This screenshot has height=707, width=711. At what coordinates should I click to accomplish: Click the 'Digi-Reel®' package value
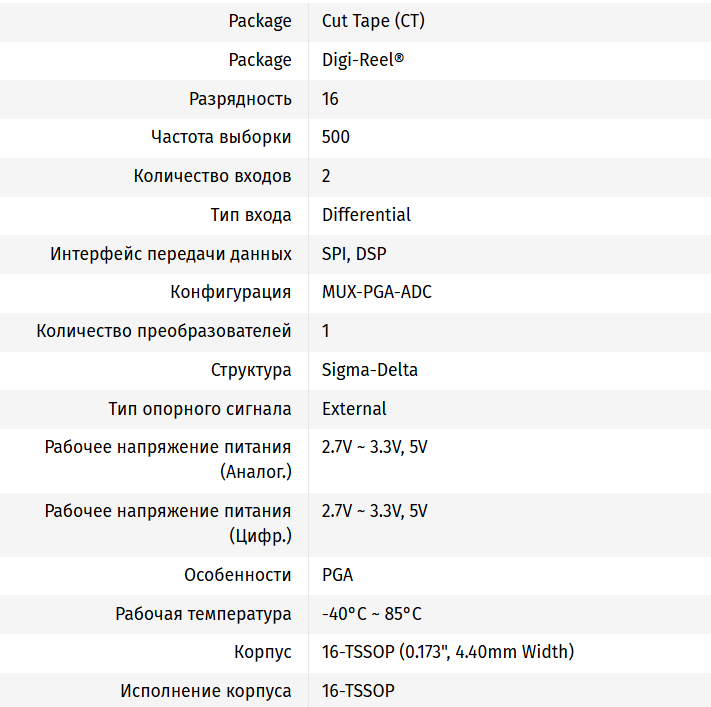pos(363,60)
